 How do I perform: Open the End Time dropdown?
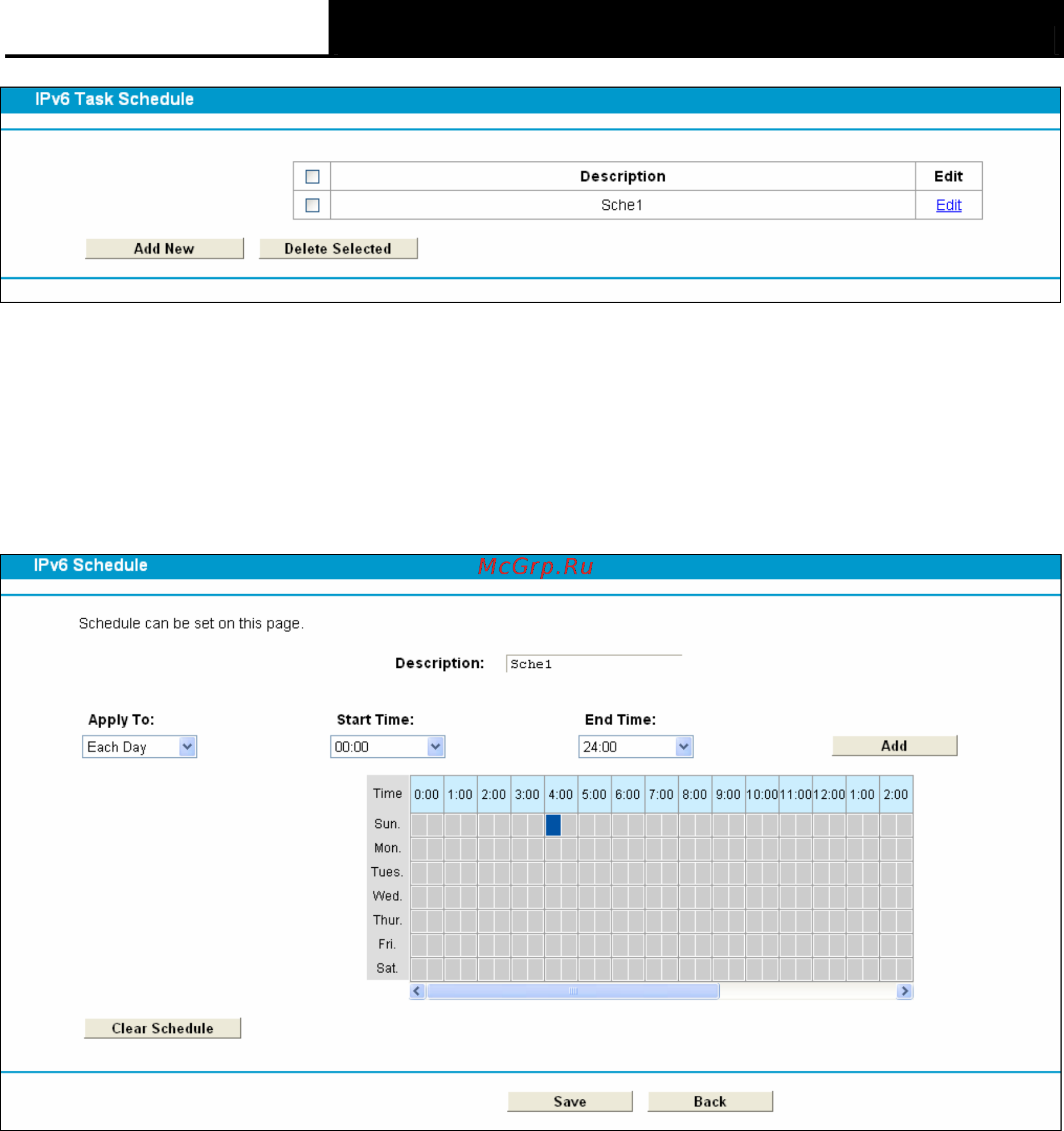tap(635, 747)
